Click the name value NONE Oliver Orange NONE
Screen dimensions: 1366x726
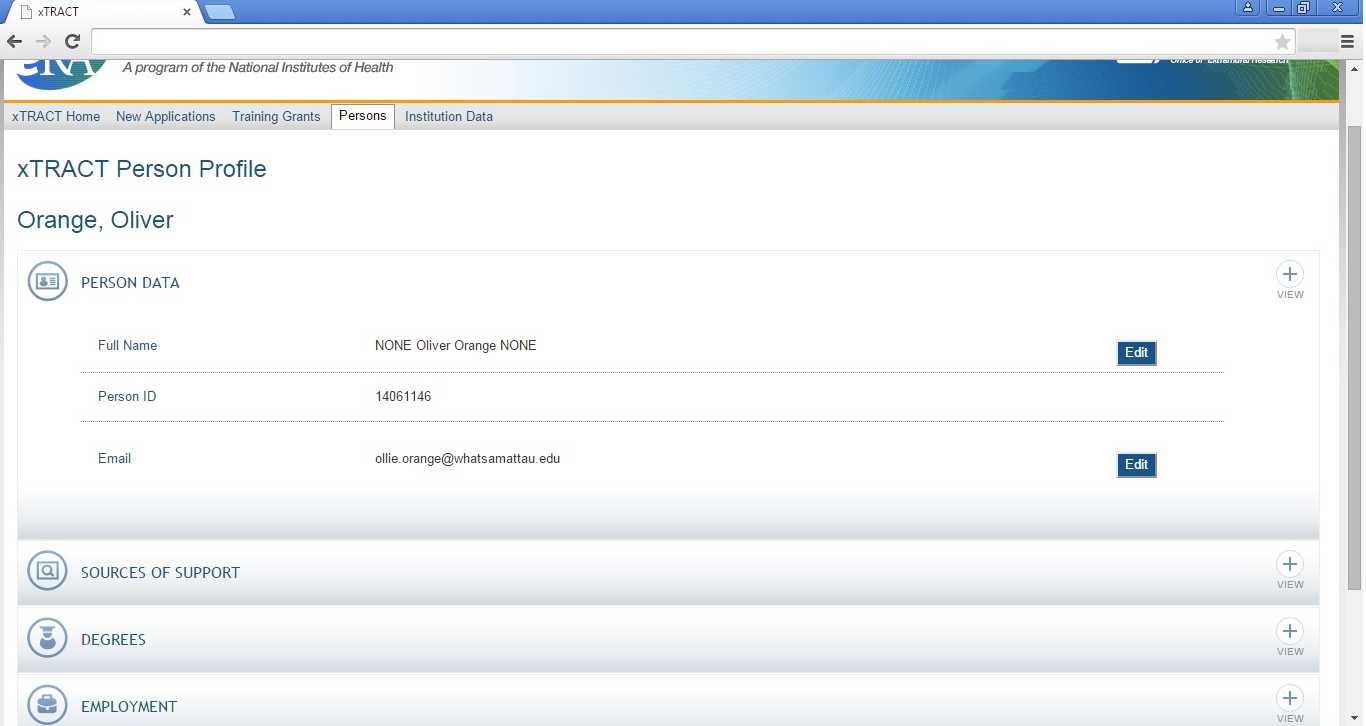[x=455, y=346]
